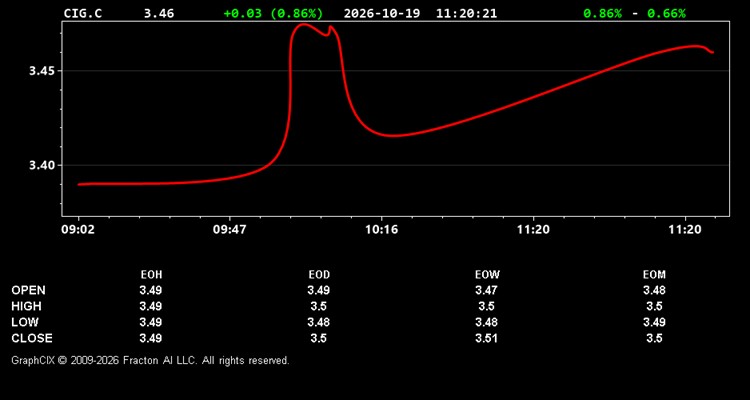Click the 10:16 time axis marker
The image size is (750, 400).
click(381, 230)
